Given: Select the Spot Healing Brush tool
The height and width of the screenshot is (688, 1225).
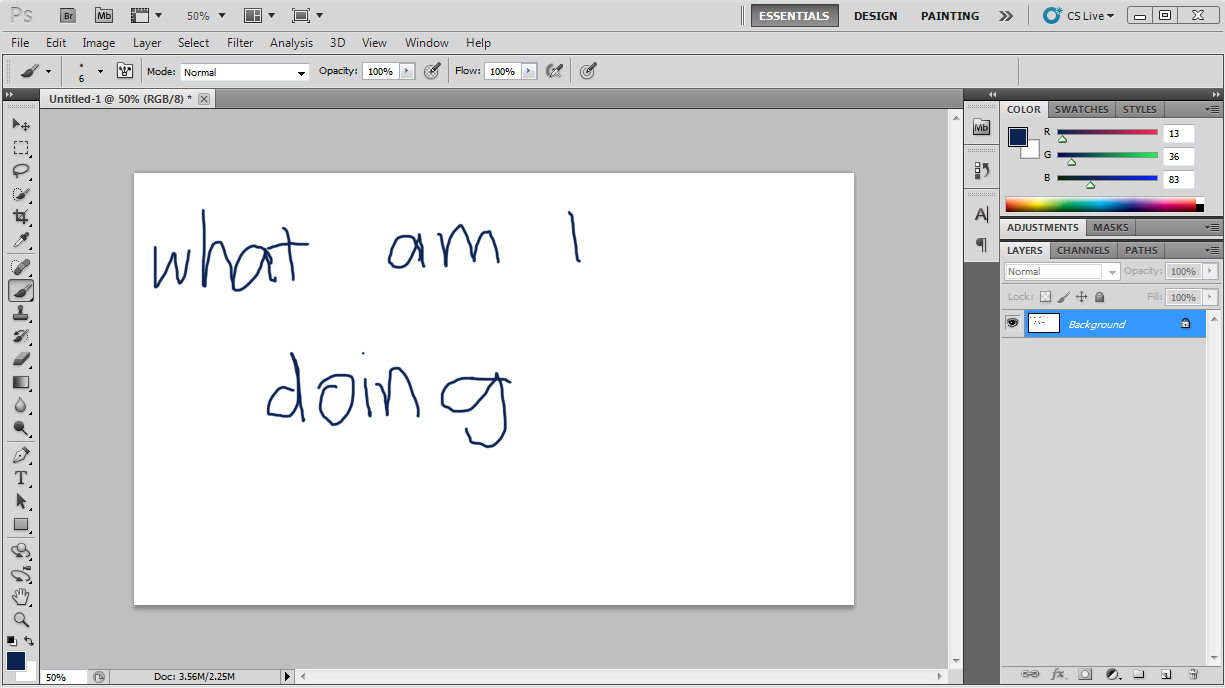Looking at the screenshot, I should coord(21,267).
